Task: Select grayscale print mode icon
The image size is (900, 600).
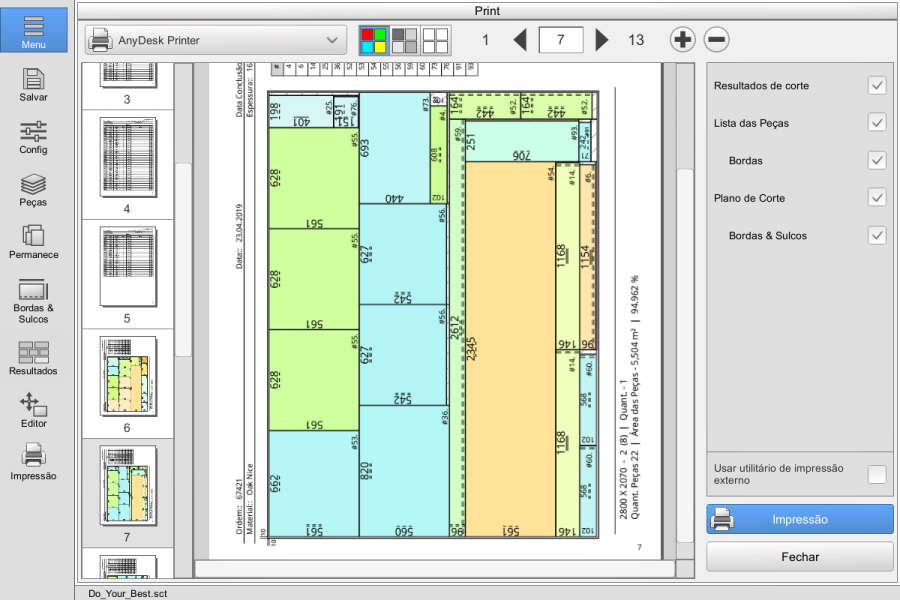Action: coord(405,40)
